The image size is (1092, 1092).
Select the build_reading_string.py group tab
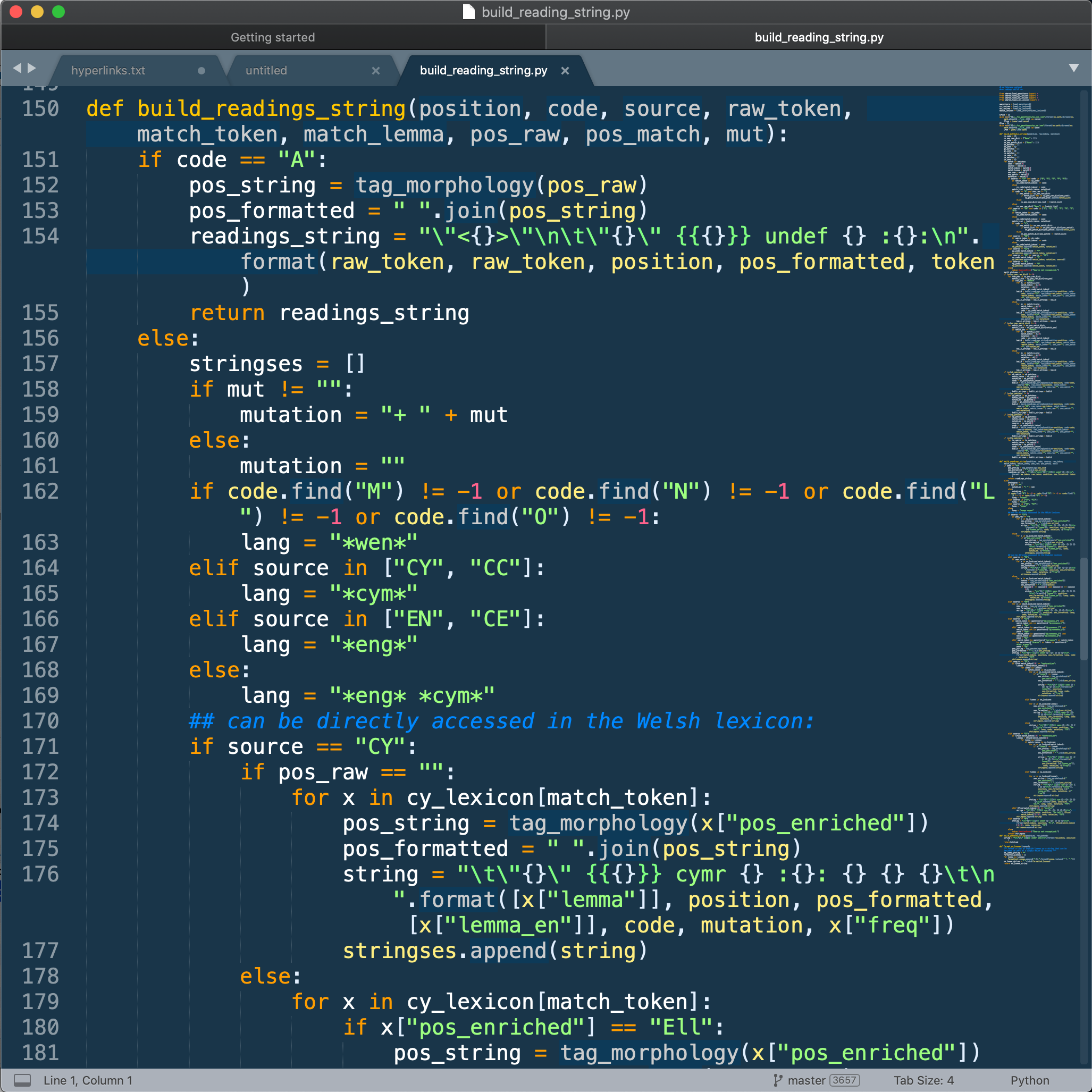tap(819, 37)
